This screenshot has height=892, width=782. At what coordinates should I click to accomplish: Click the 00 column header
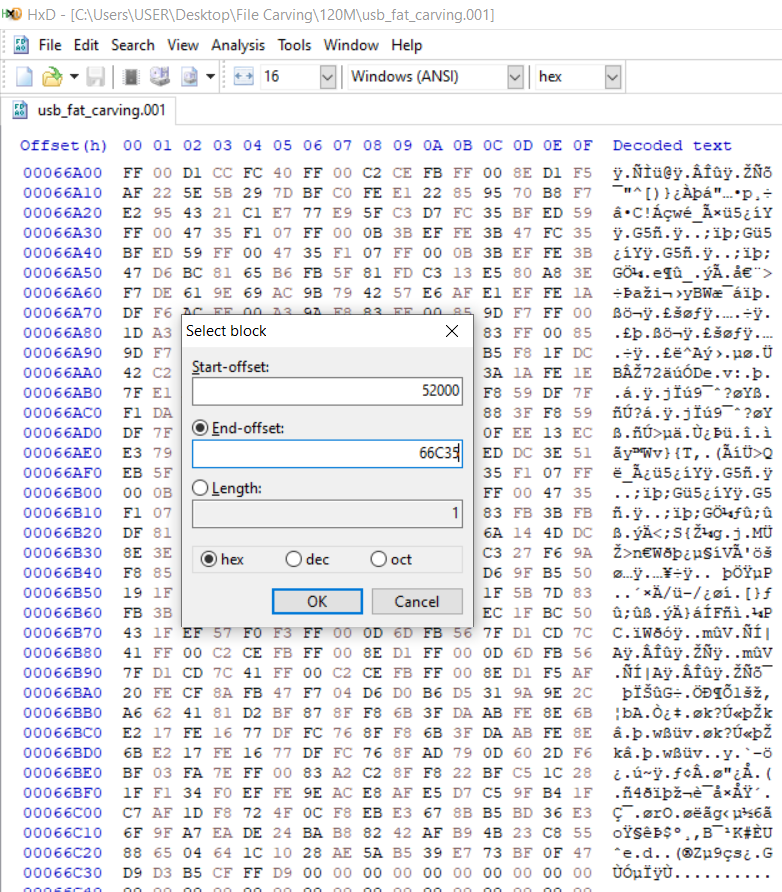132,146
